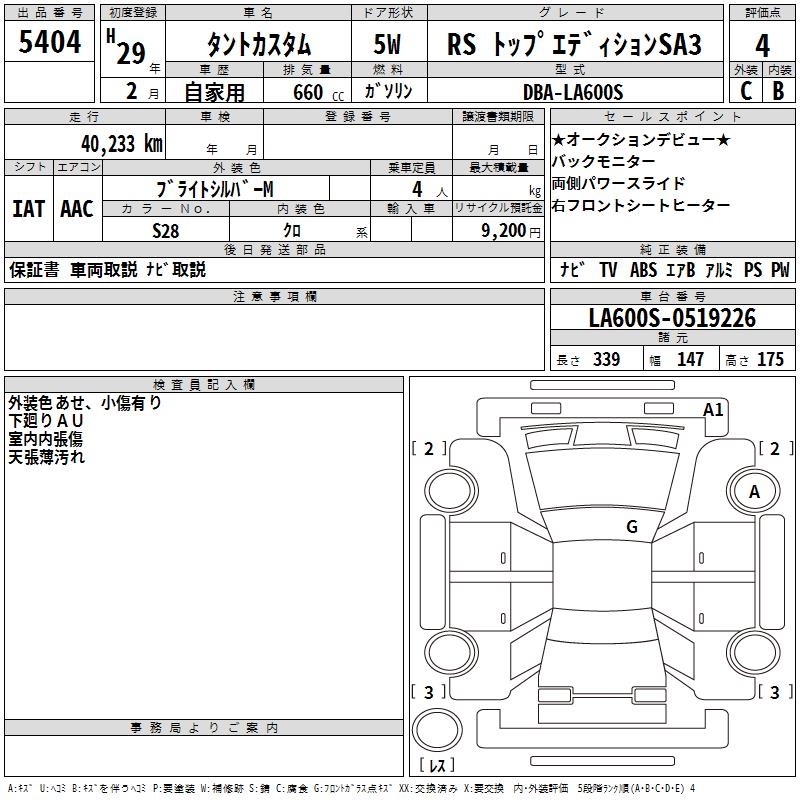800x800 pixels.
Task: Click inspector note 天張薄汚れ
Action: [46, 457]
